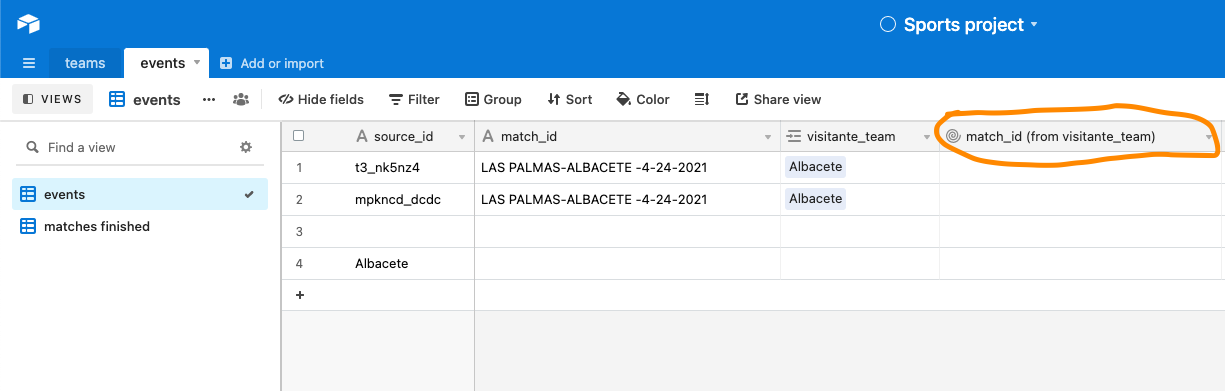Click the linked-record icon in visitante_team header
This screenshot has height=391, width=1225.
pyautogui.click(x=795, y=136)
